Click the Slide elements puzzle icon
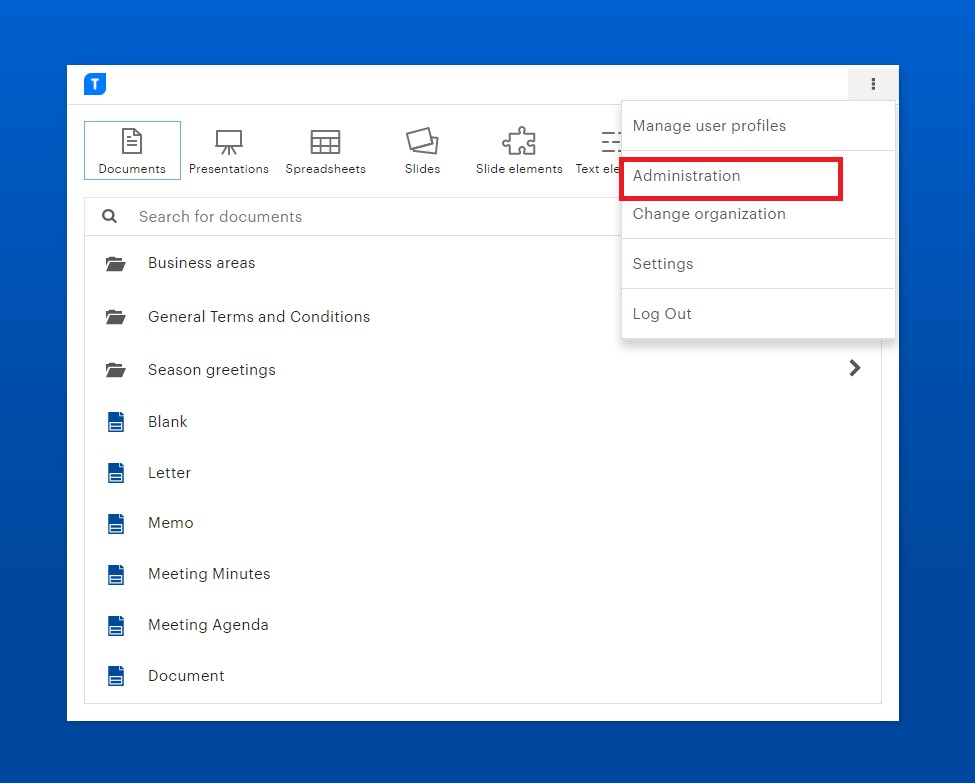975x783 pixels. [518, 143]
